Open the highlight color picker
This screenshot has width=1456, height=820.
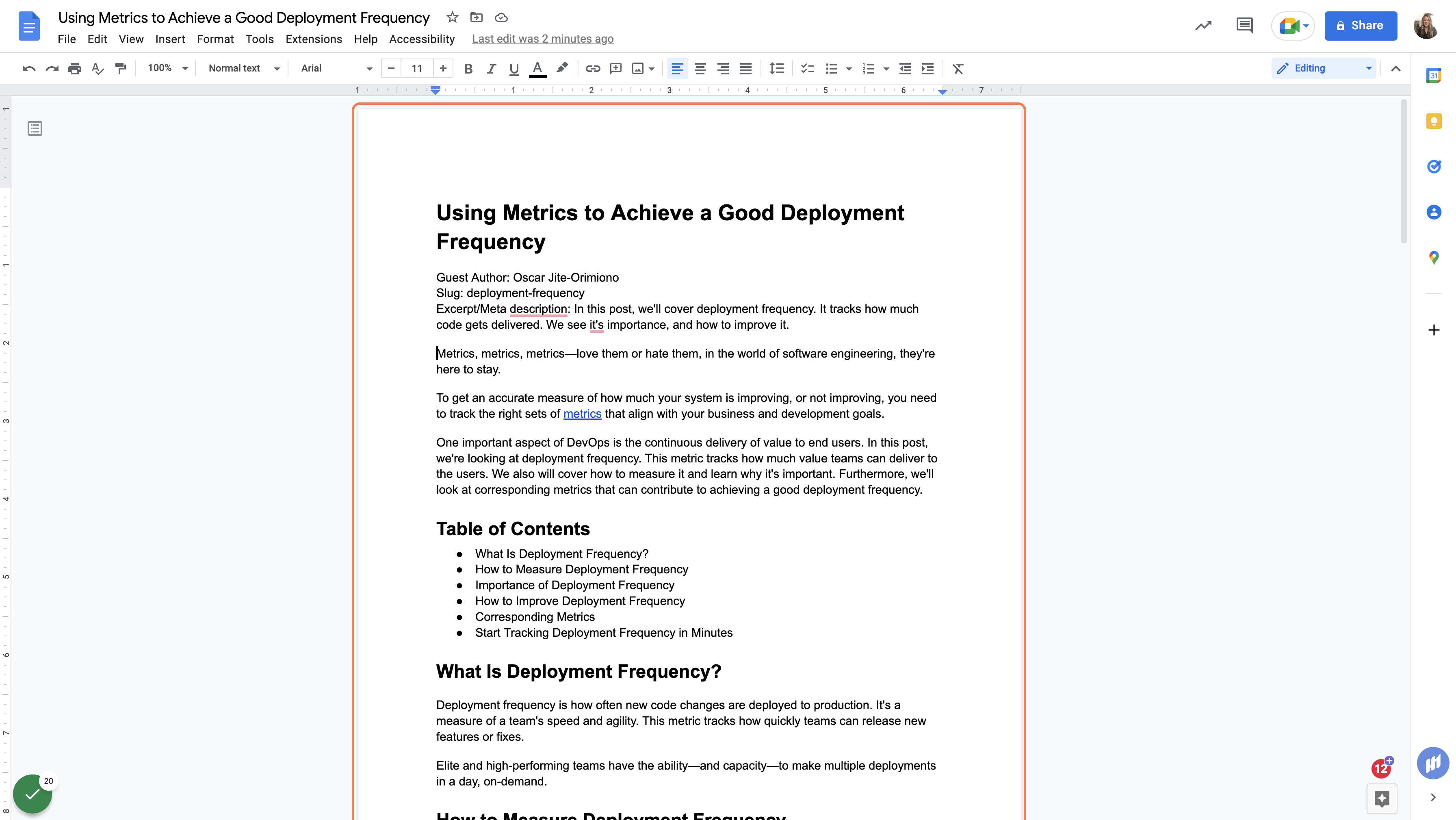pyautogui.click(x=561, y=68)
